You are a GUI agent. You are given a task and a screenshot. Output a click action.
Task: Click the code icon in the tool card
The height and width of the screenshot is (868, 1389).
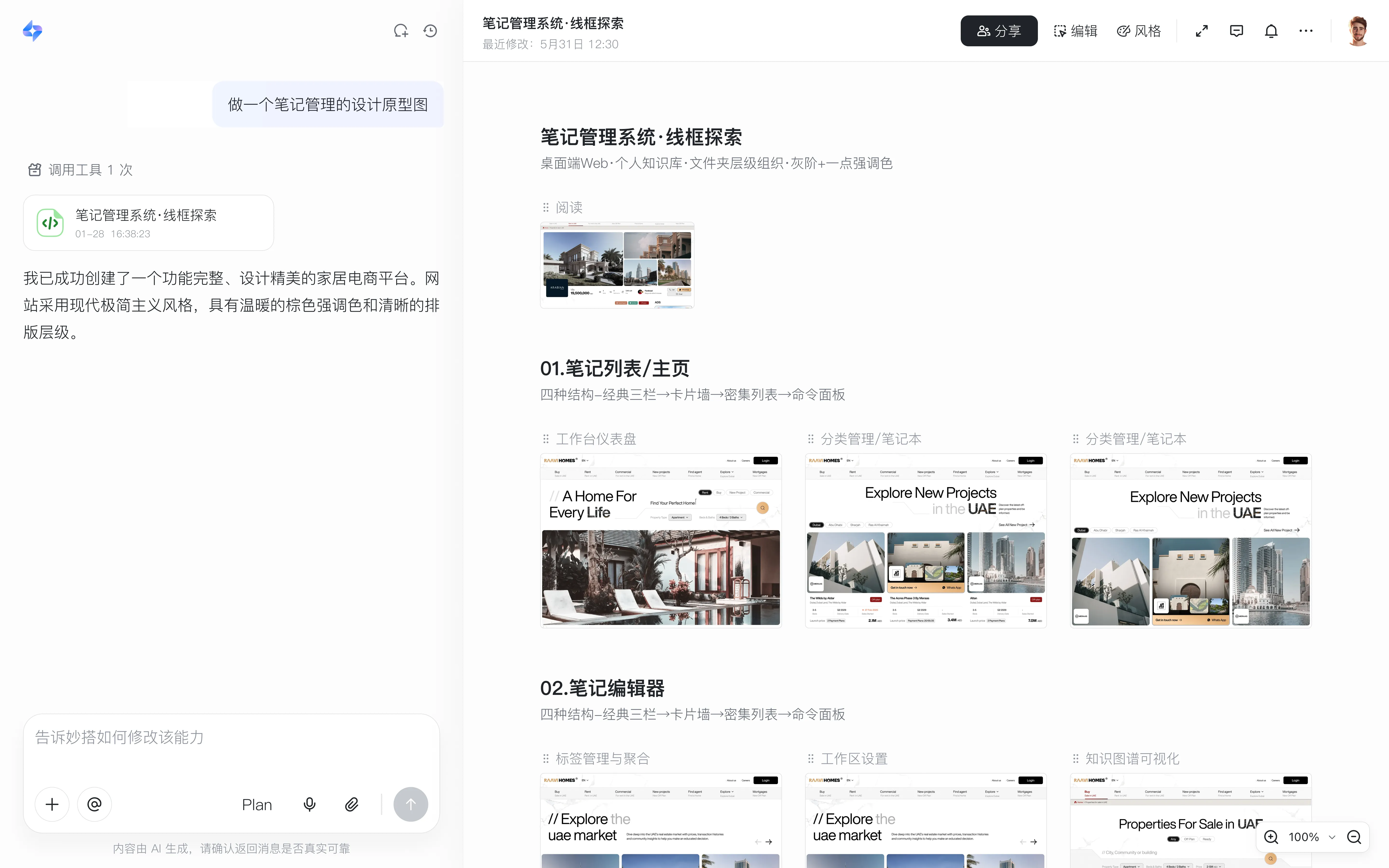50,223
